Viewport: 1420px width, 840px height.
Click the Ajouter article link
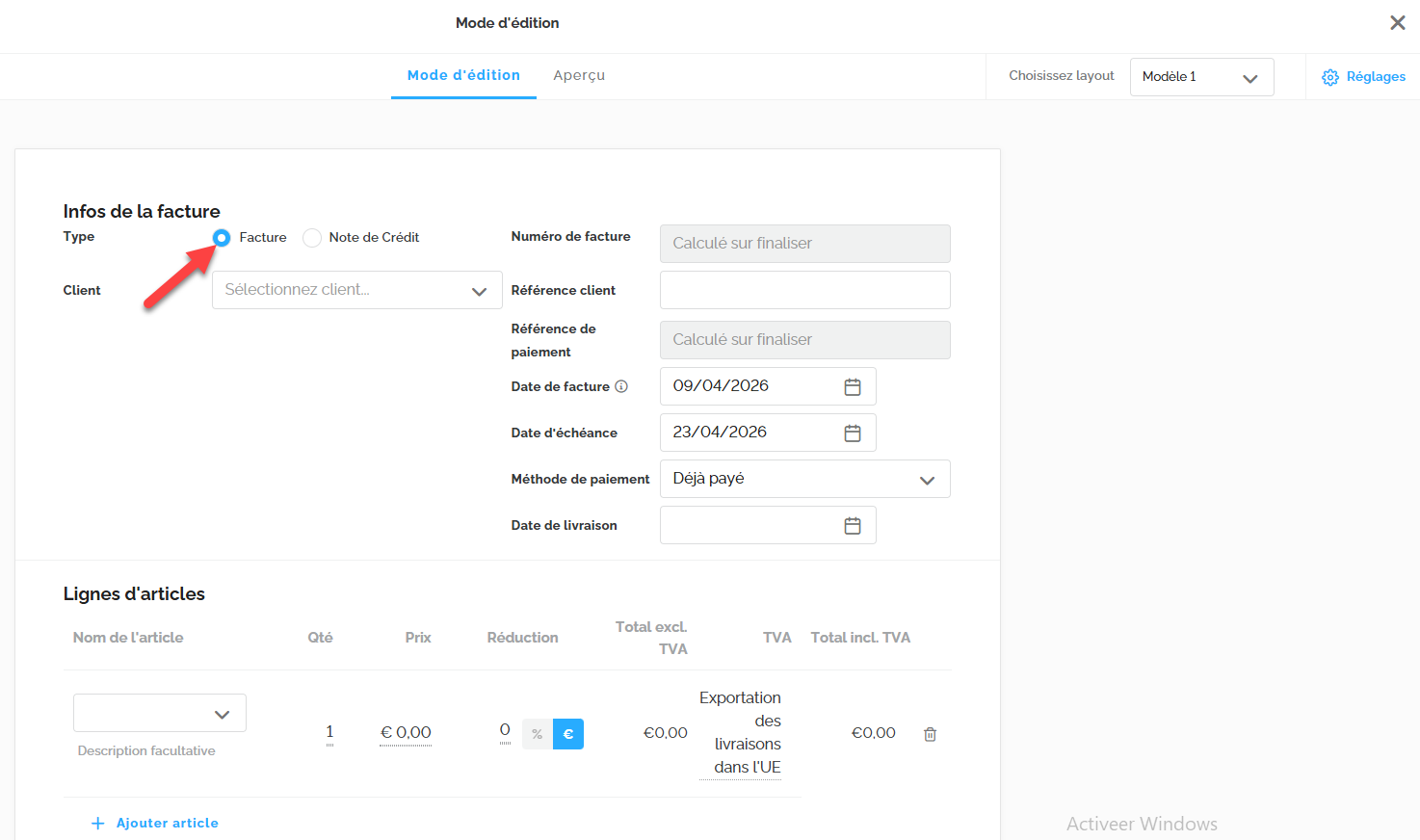click(x=168, y=823)
